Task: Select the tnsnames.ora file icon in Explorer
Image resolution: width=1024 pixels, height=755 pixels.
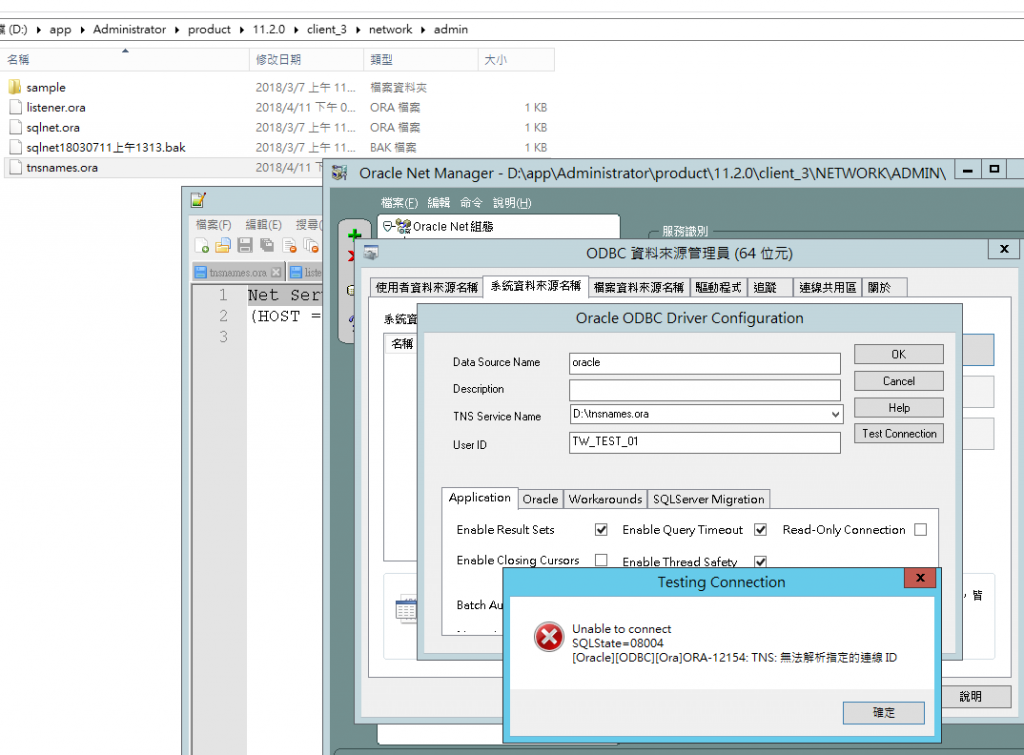Action: [x=16, y=167]
